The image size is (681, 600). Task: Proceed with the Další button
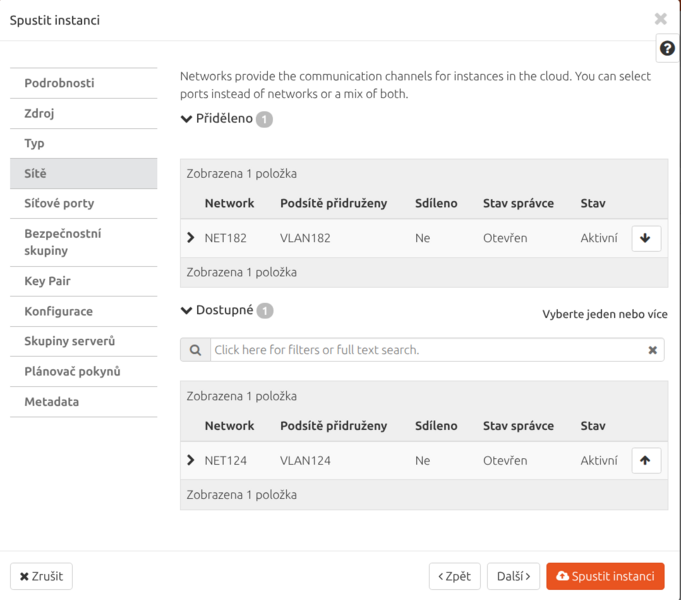[514, 577]
